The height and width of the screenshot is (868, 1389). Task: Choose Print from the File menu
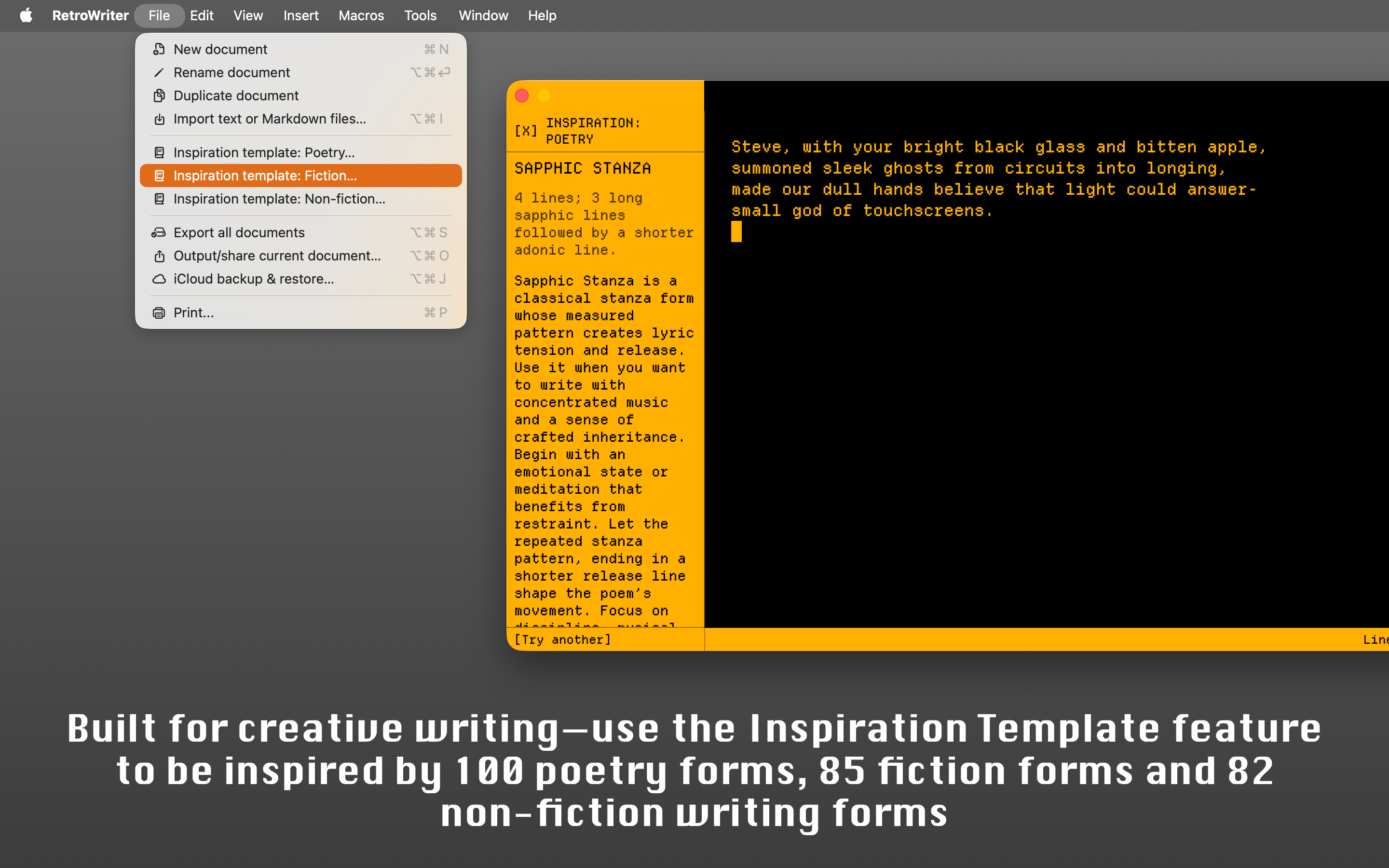301,312
